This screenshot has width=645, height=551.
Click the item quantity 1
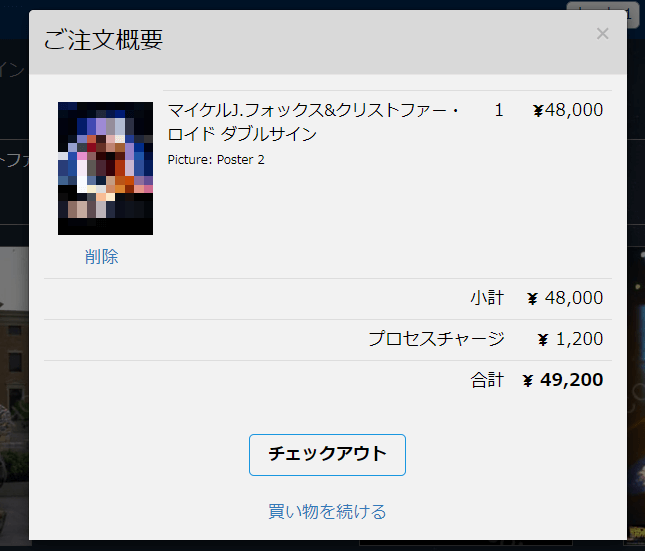point(499,110)
